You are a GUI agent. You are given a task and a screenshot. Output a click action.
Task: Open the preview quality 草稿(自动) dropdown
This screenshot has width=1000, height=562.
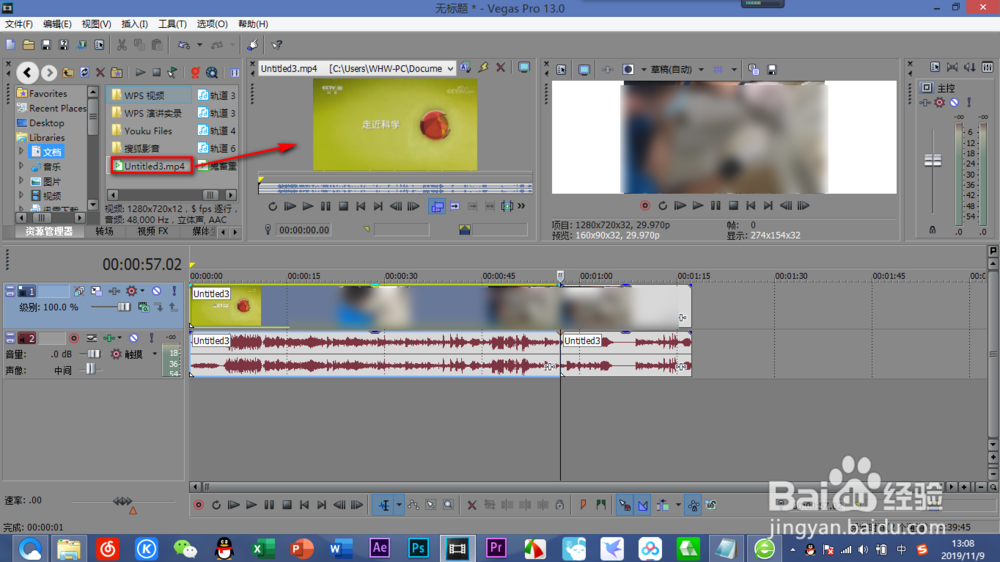(x=701, y=70)
